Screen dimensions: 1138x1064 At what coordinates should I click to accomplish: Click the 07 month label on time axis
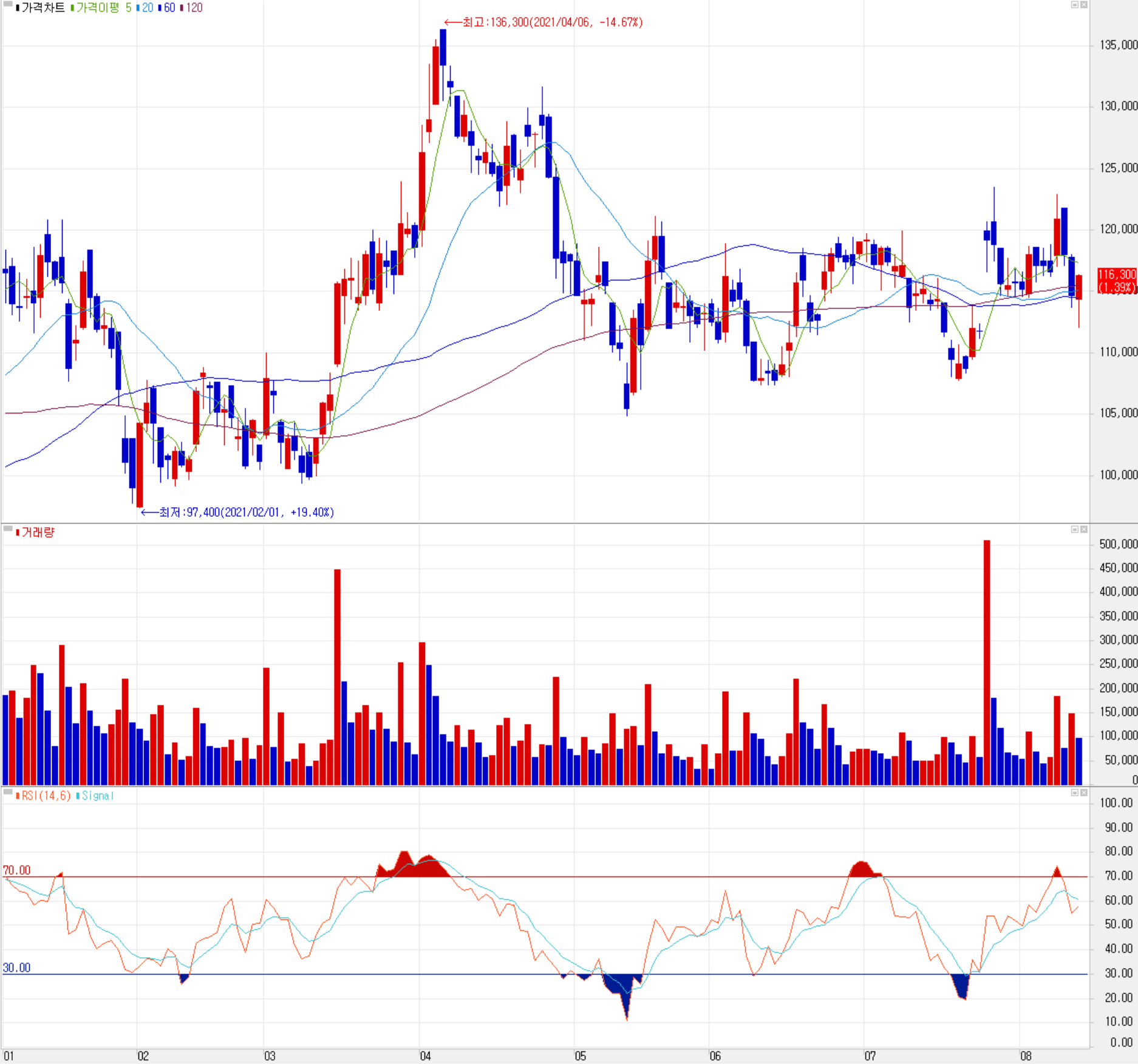(x=870, y=1056)
